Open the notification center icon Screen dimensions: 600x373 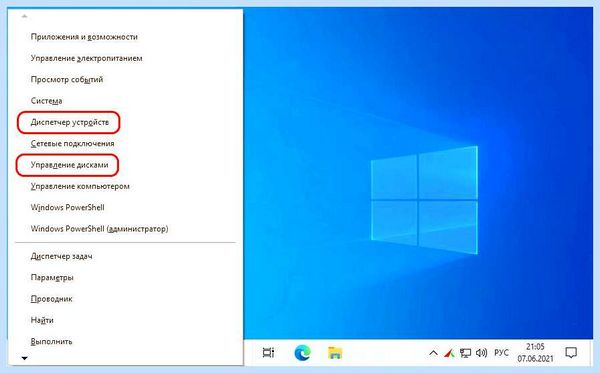click(571, 353)
